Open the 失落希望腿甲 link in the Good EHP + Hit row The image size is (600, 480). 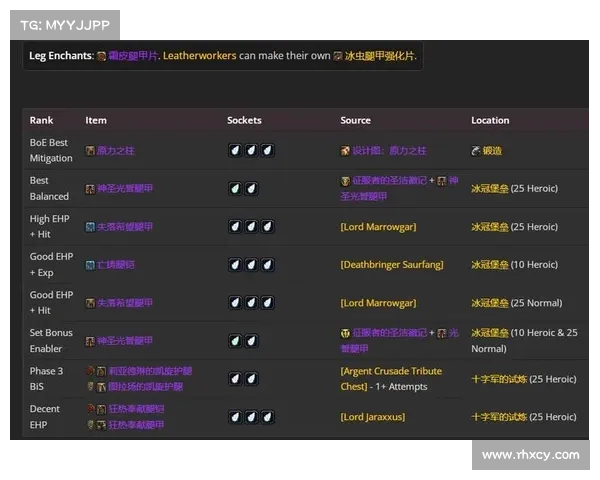pyautogui.click(x=125, y=303)
